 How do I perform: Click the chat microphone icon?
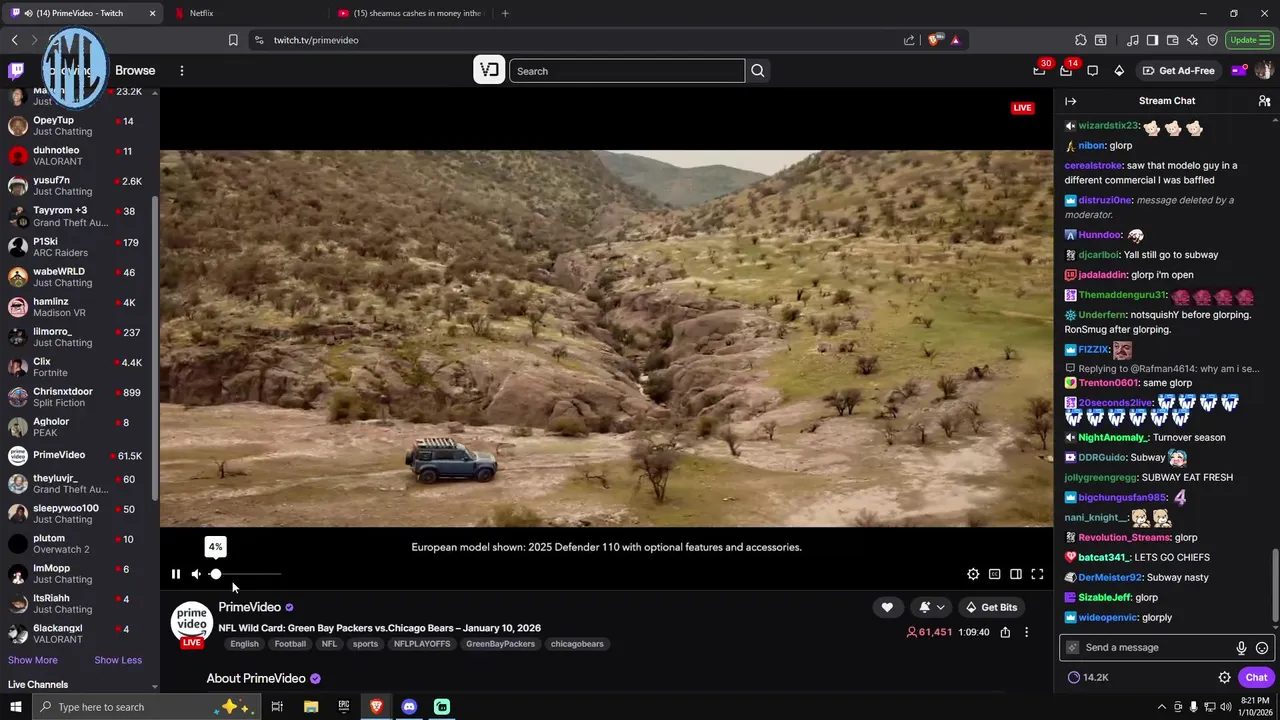pyautogui.click(x=1241, y=648)
